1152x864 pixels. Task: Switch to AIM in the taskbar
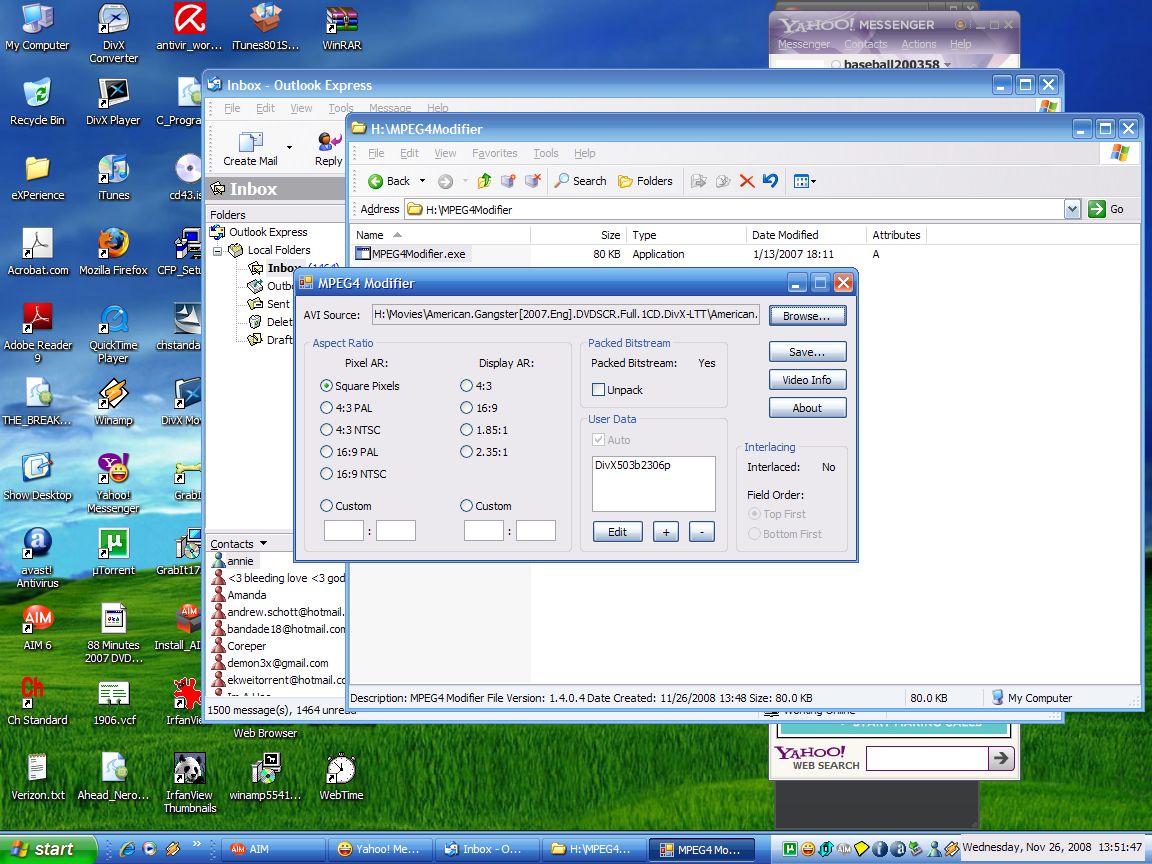[273, 849]
